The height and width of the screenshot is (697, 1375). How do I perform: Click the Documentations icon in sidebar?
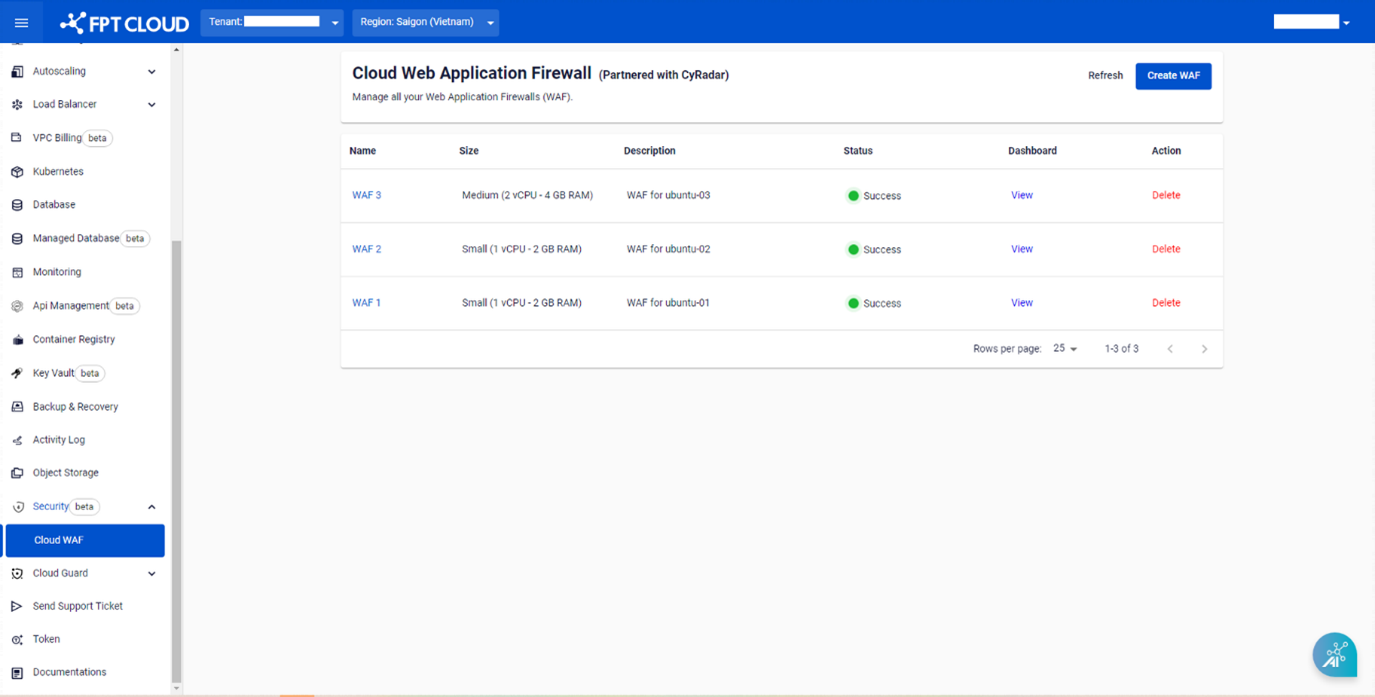(17, 673)
